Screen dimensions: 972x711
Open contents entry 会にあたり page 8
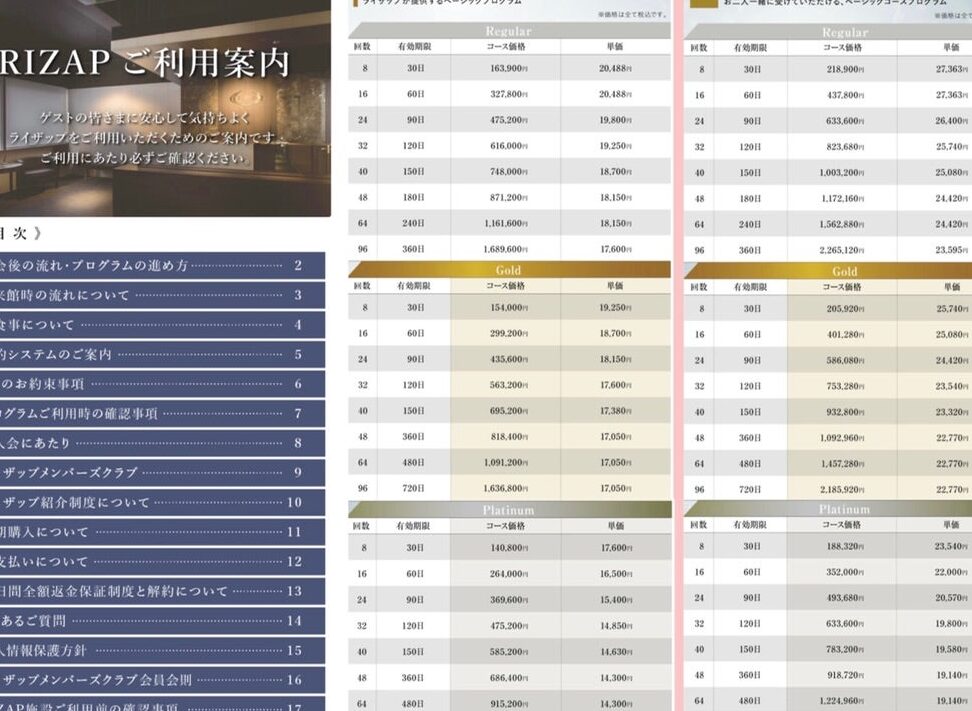pyautogui.click(x=162, y=443)
